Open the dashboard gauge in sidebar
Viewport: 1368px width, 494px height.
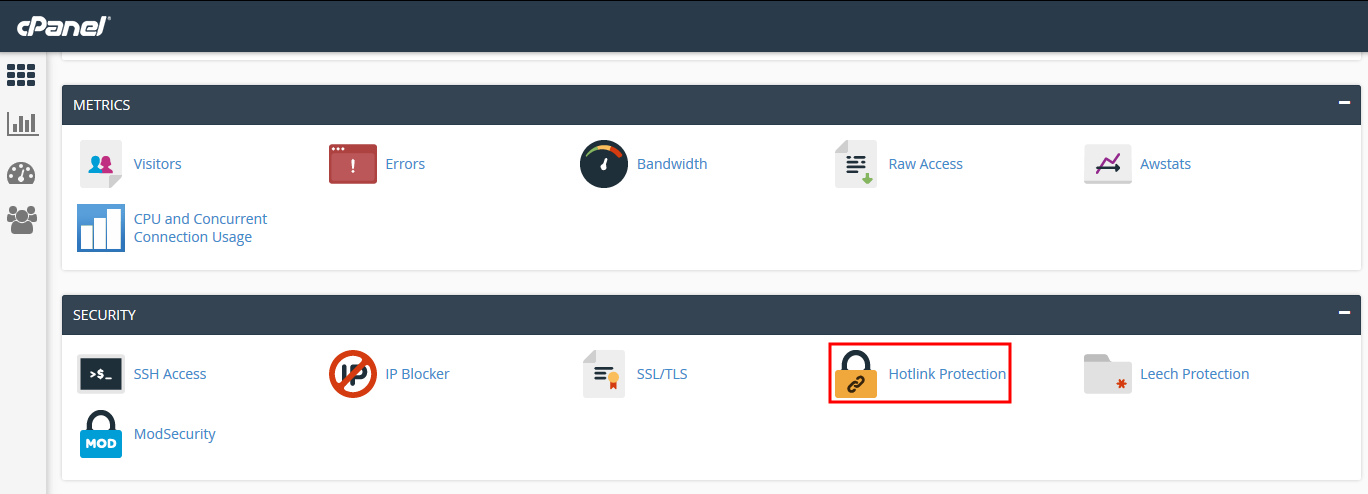(21, 172)
